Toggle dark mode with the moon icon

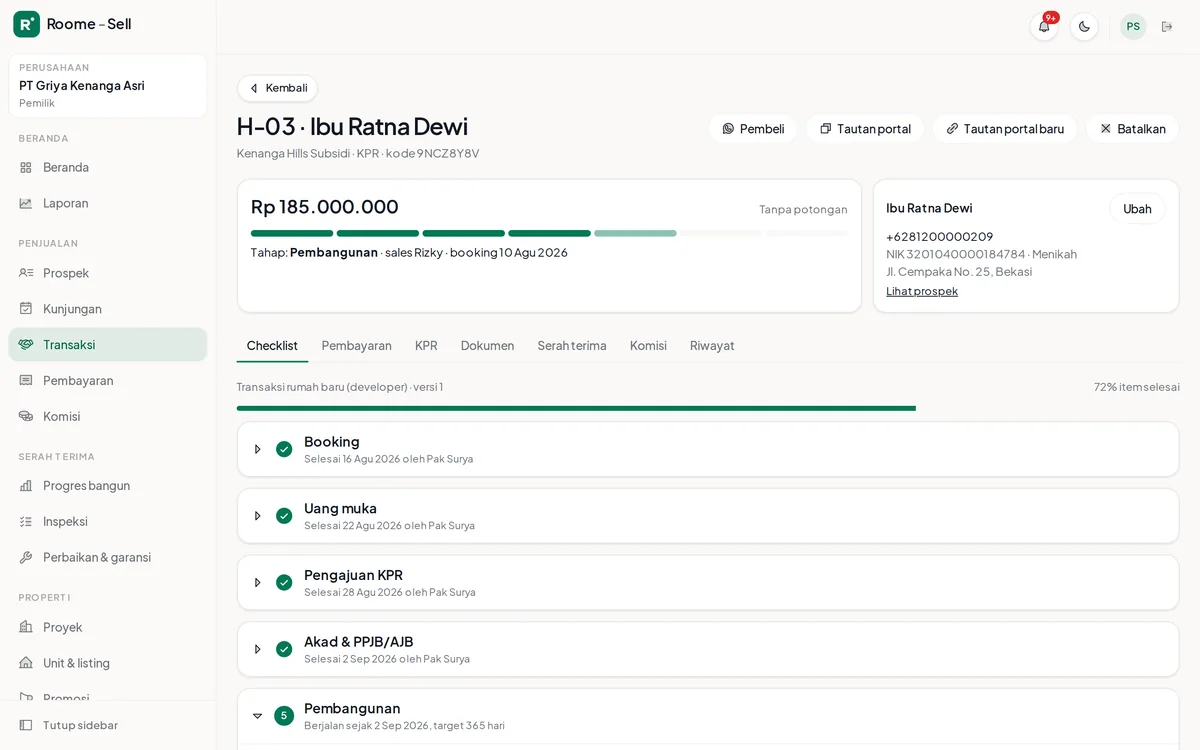(1084, 27)
